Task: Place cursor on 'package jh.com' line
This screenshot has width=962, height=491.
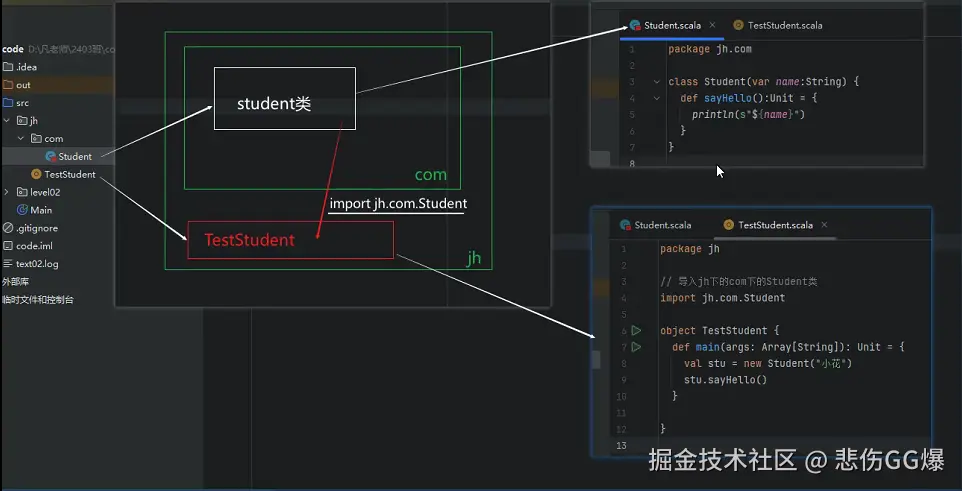Action: pos(710,49)
